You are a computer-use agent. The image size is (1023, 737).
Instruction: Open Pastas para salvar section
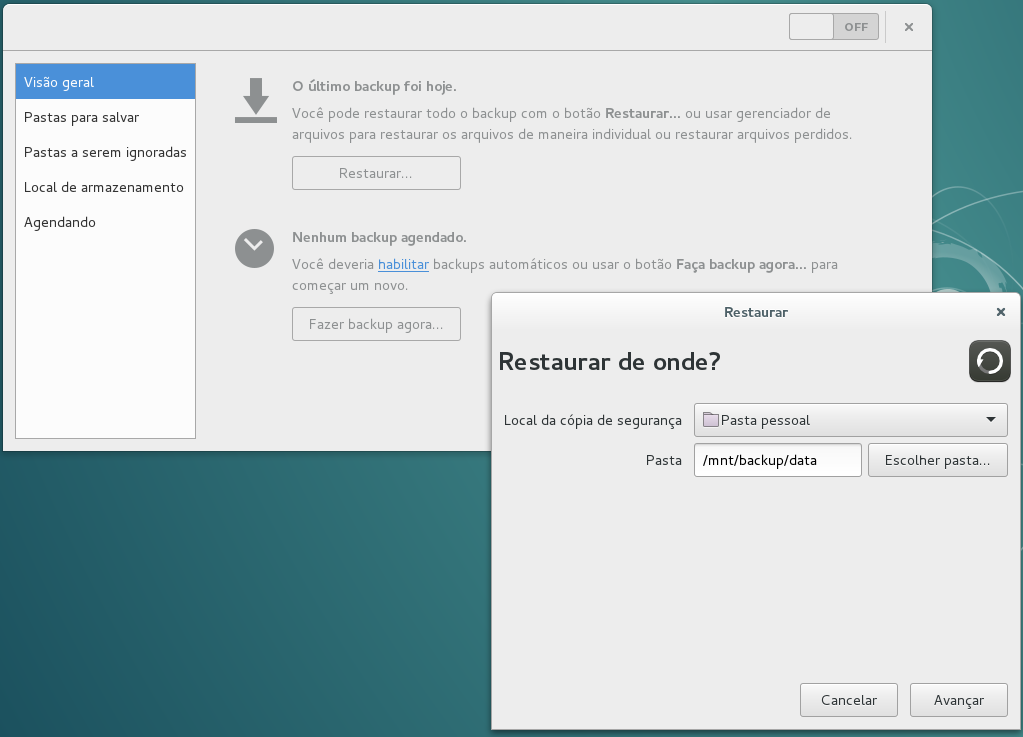[x=105, y=117]
